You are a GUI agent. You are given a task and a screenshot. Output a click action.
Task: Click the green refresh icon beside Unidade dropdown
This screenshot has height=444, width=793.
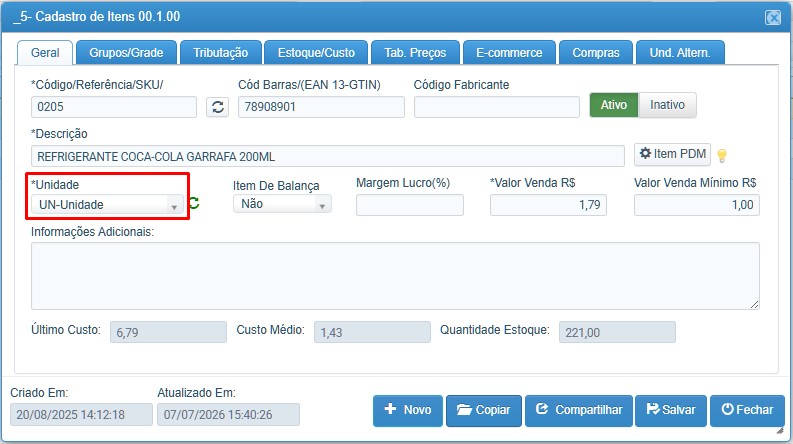[194, 203]
